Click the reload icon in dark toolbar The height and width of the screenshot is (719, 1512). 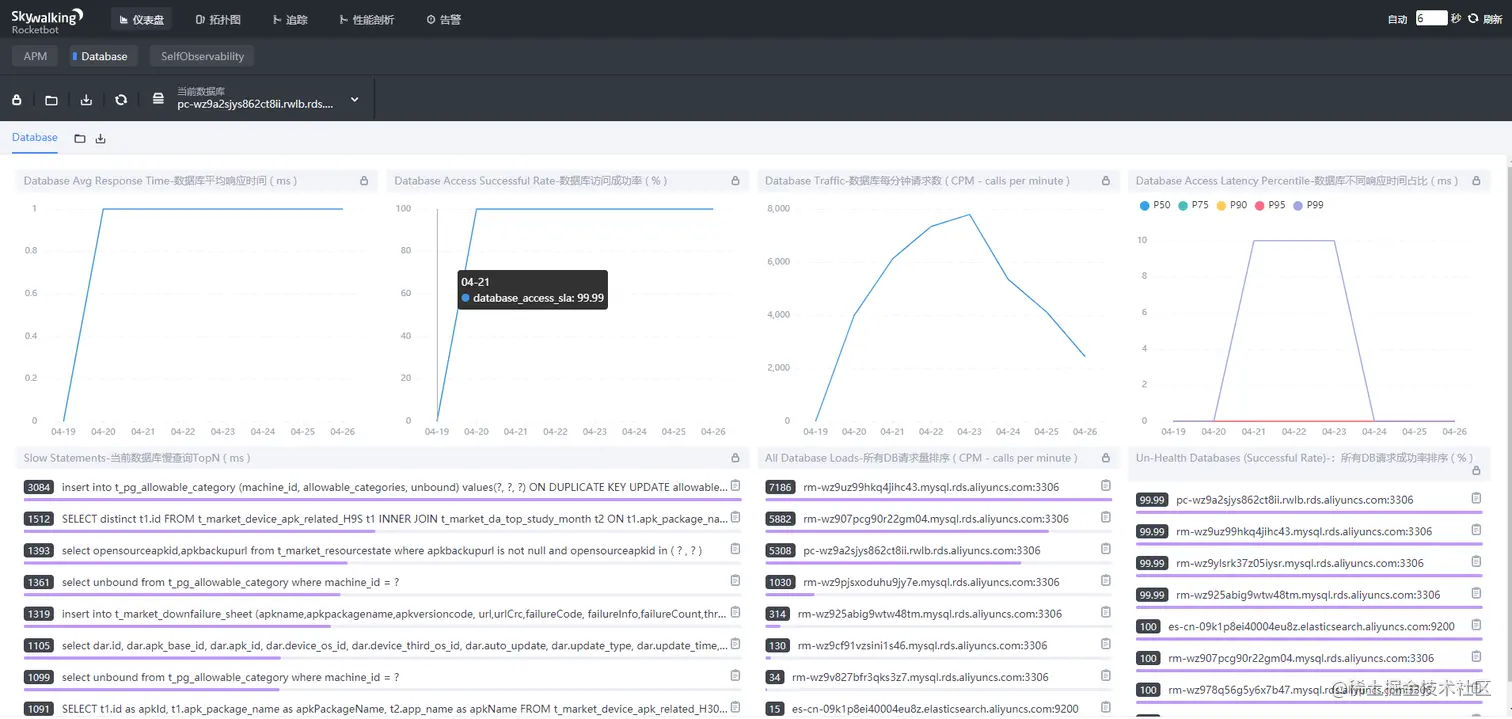coord(121,100)
